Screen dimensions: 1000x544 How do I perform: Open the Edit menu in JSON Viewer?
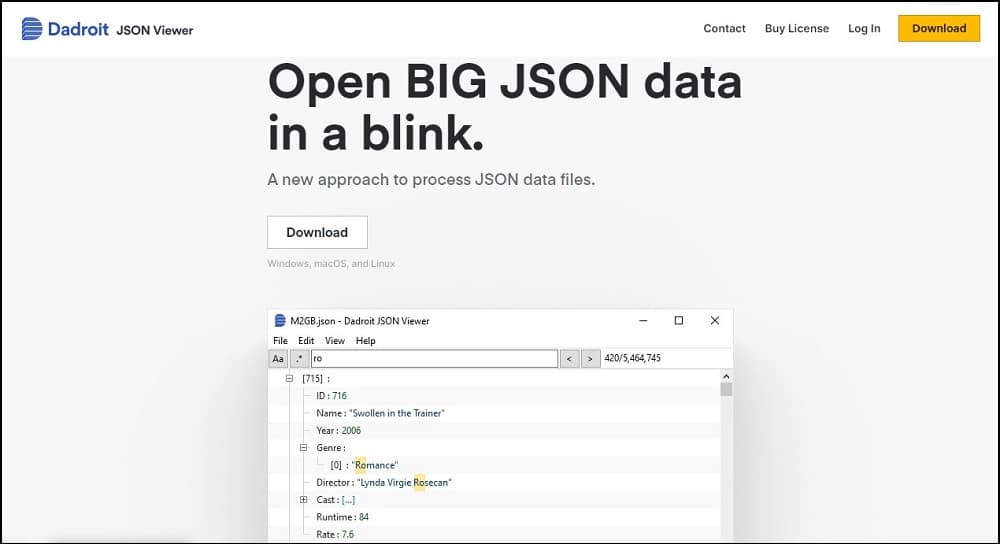[306, 341]
